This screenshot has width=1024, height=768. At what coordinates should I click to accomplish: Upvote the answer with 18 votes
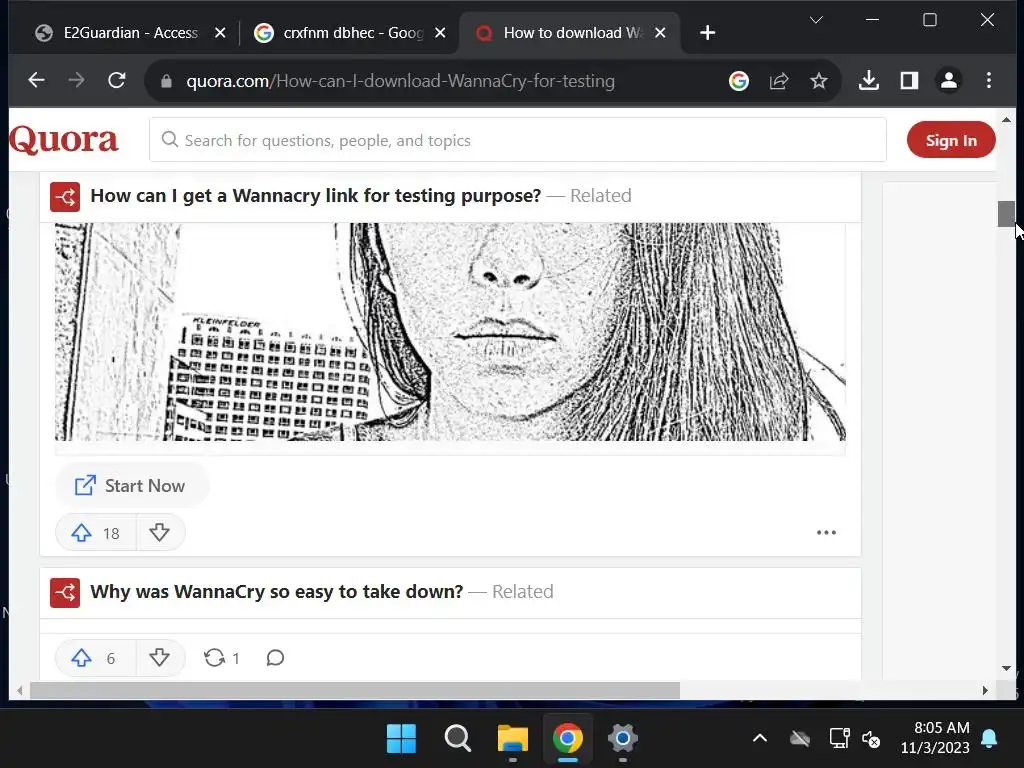[96, 533]
